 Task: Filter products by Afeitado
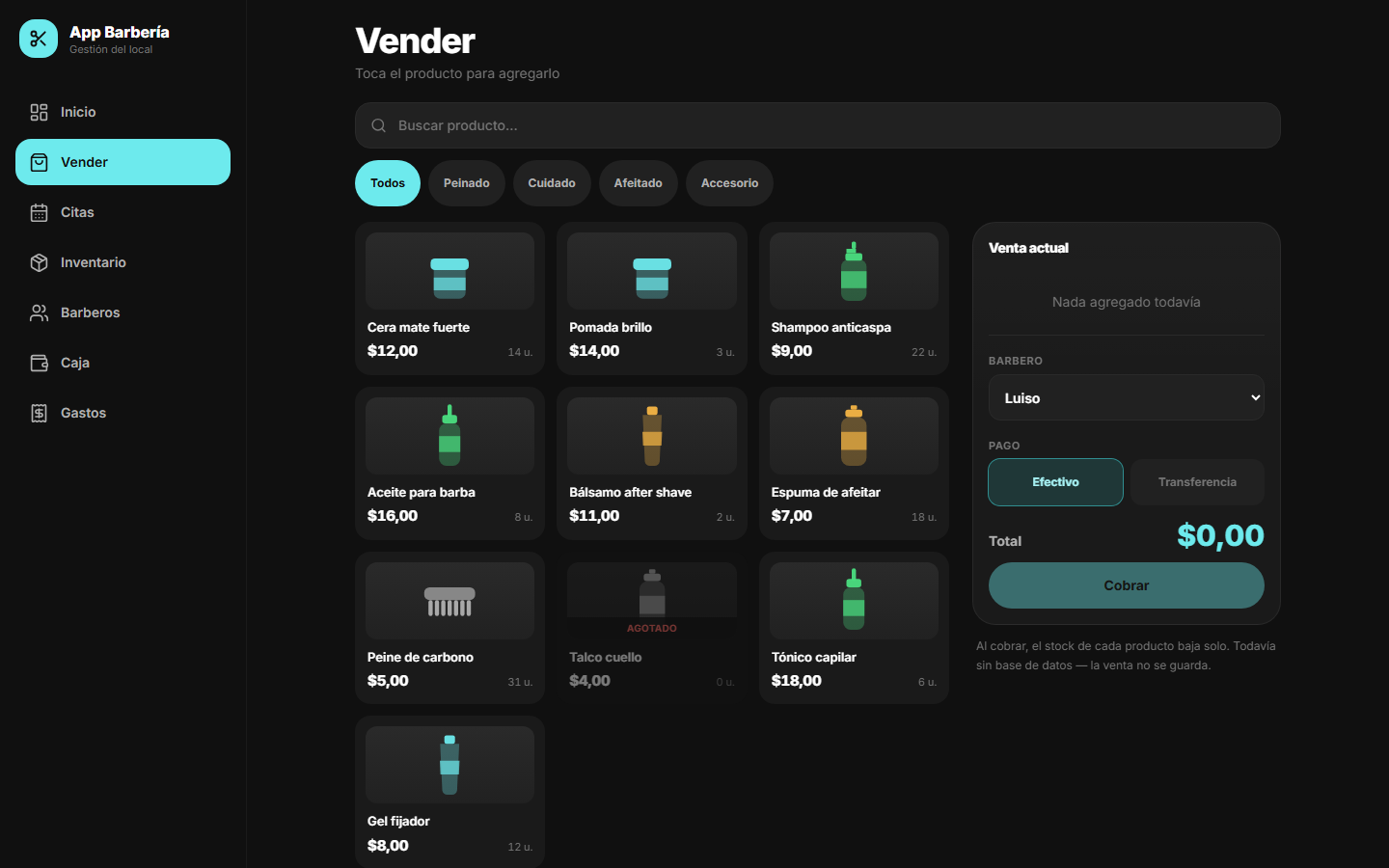(x=639, y=183)
